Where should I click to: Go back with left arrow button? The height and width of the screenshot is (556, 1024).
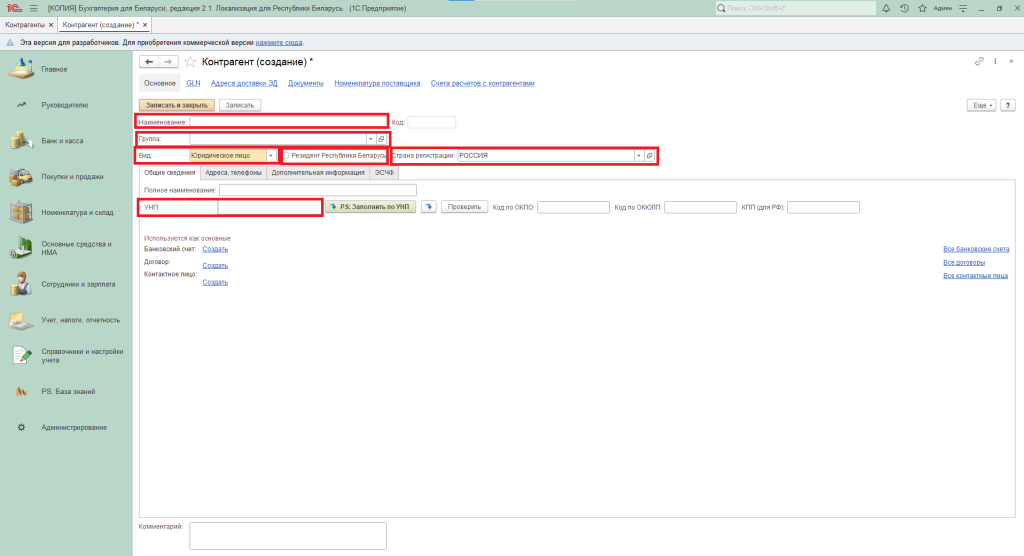(x=150, y=62)
